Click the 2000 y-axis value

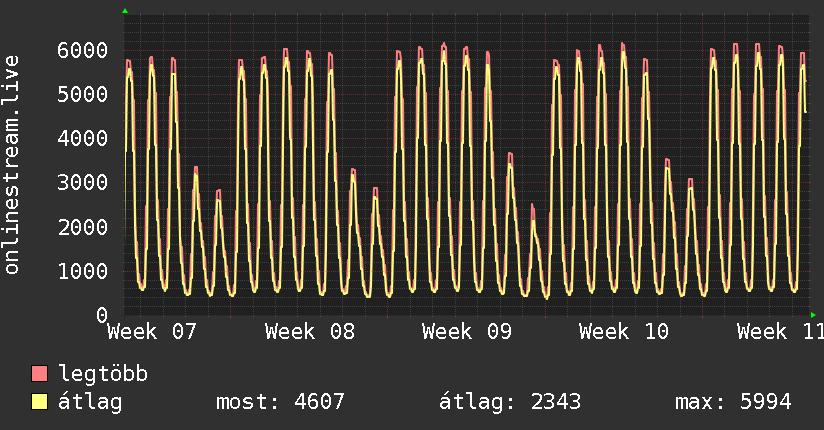pyautogui.click(x=83, y=227)
